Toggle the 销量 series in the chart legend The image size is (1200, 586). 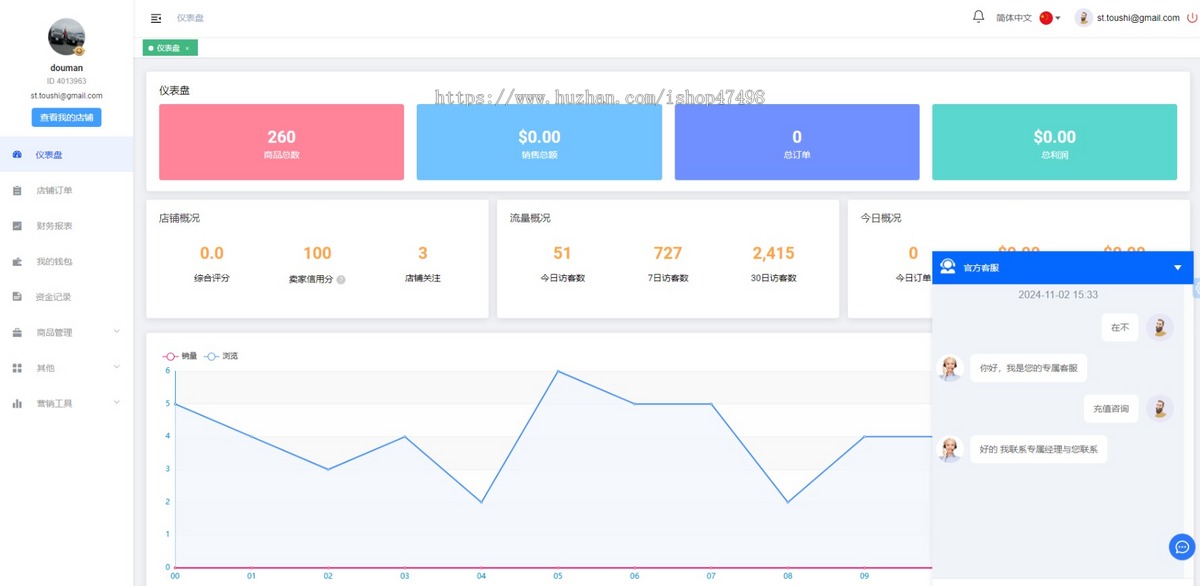(x=180, y=356)
